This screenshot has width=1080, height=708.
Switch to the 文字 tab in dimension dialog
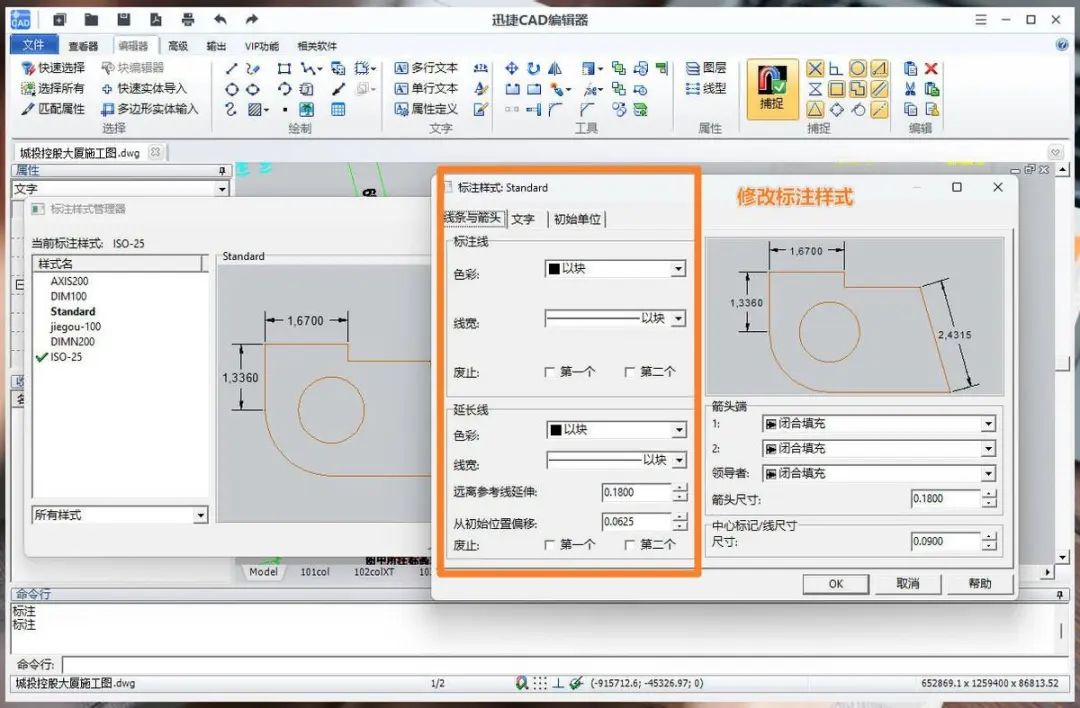[x=524, y=219]
